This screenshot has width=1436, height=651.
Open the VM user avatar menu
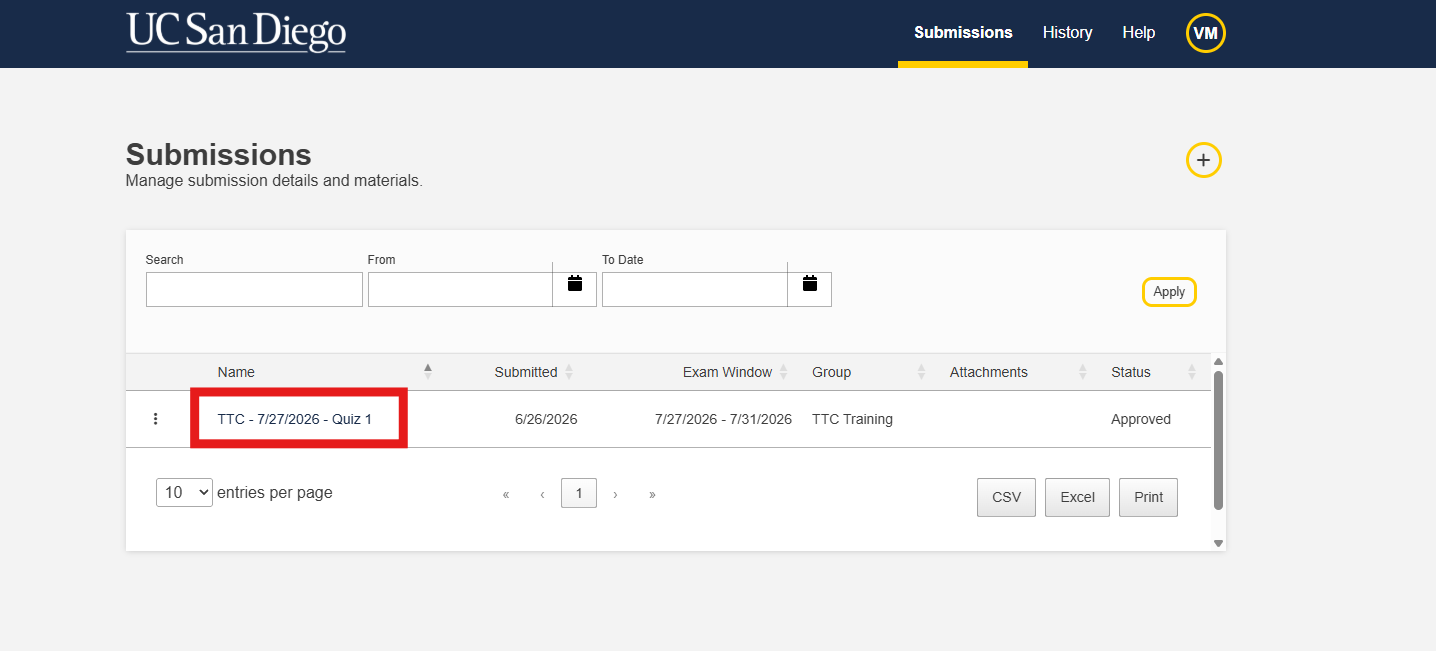1205,33
